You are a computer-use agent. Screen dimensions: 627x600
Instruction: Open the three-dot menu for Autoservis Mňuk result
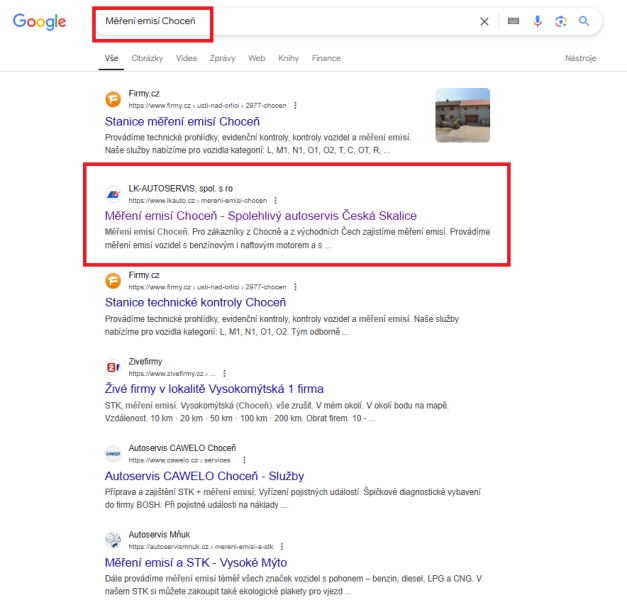282,546
